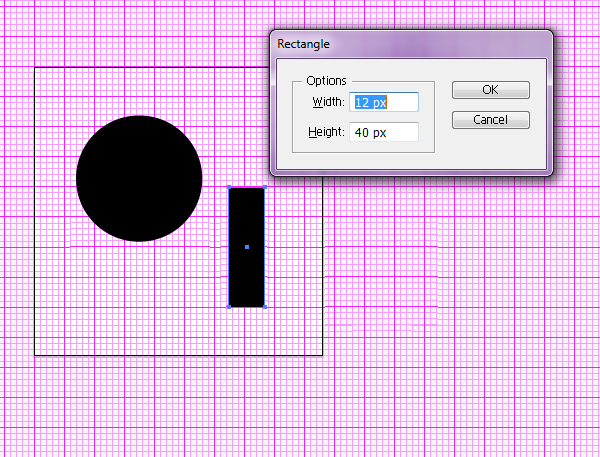Click the Height label in Options
This screenshot has height=457, width=600.
coord(326,132)
